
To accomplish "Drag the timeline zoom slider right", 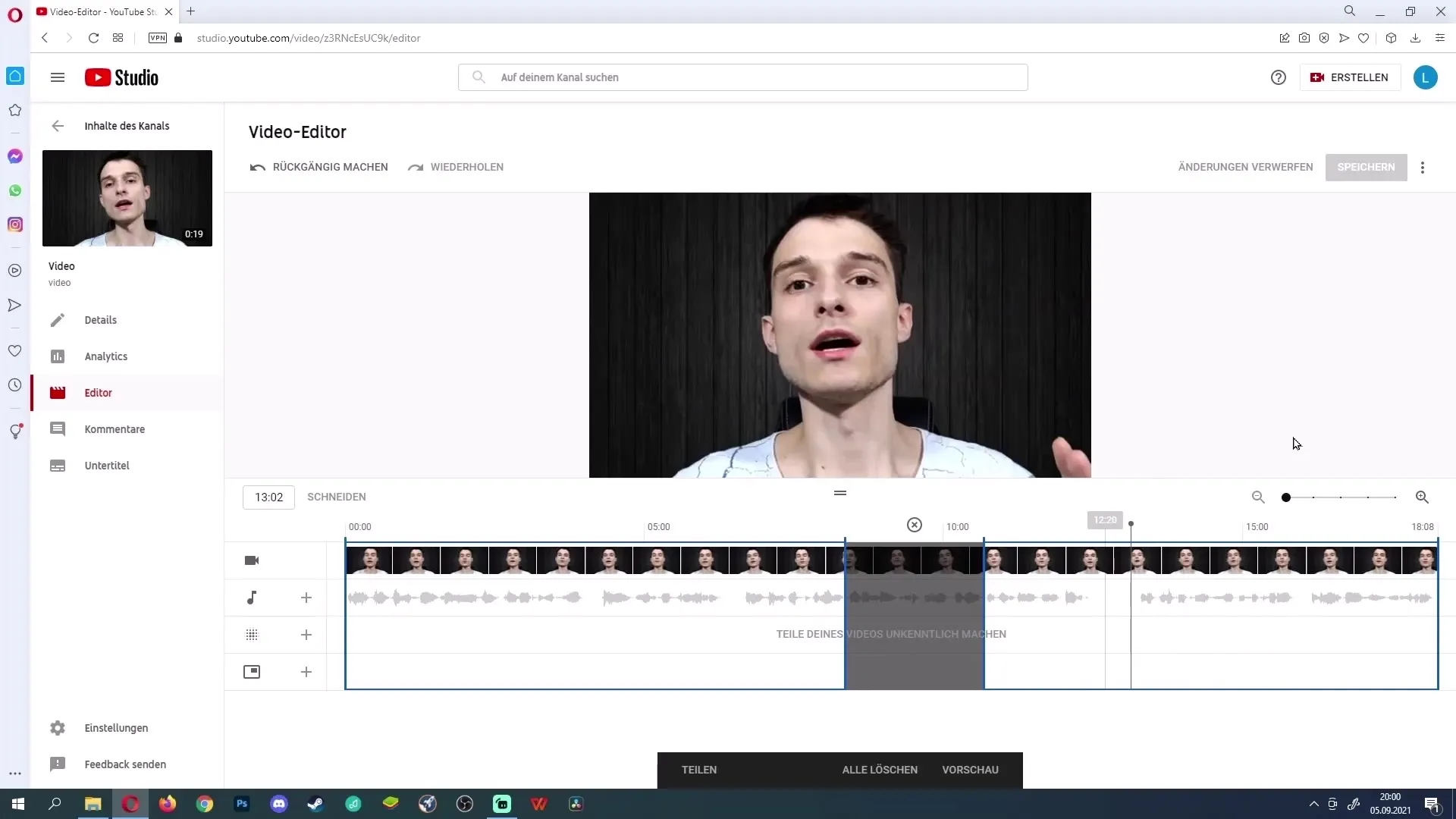I will click(x=1286, y=497).
